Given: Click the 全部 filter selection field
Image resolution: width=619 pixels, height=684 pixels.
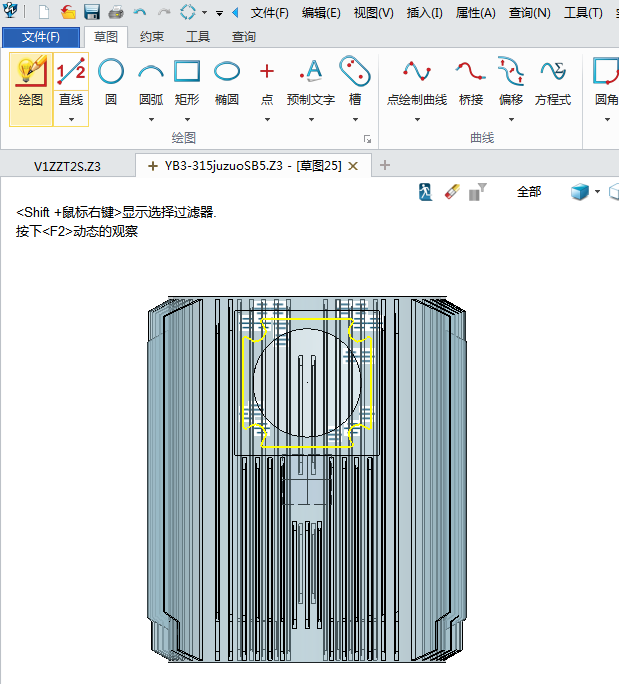Looking at the screenshot, I should coord(528,192).
